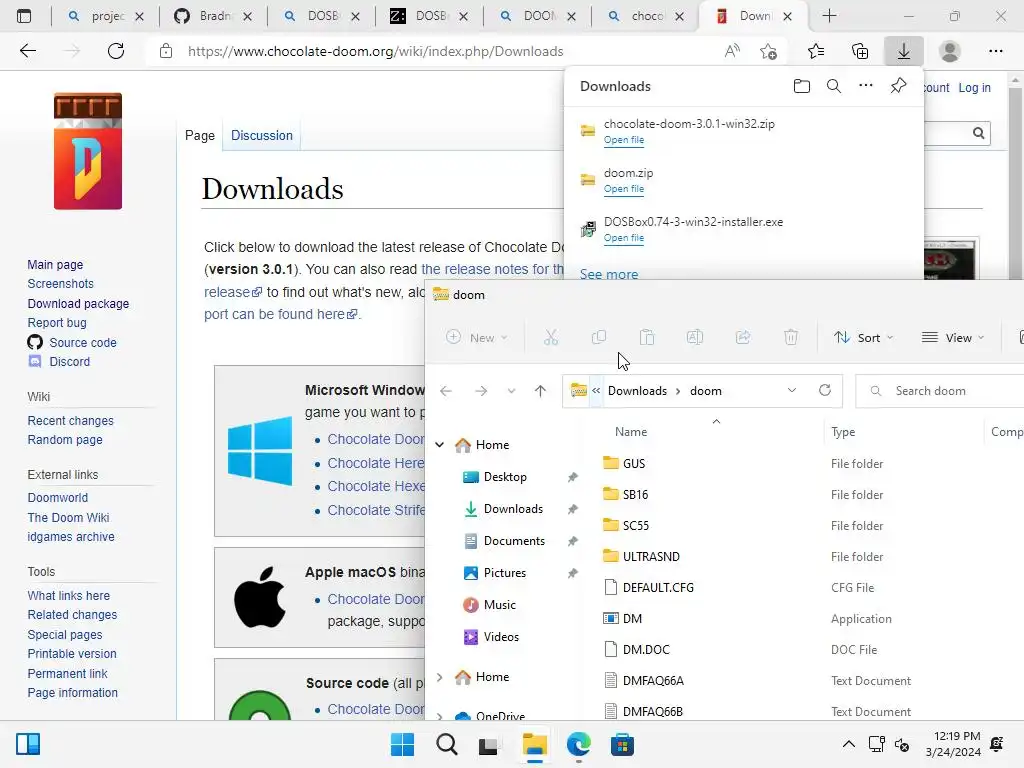Open file link for chocolate-doom-3.0.1-win32.zip
The height and width of the screenshot is (768, 1024).
click(x=624, y=140)
